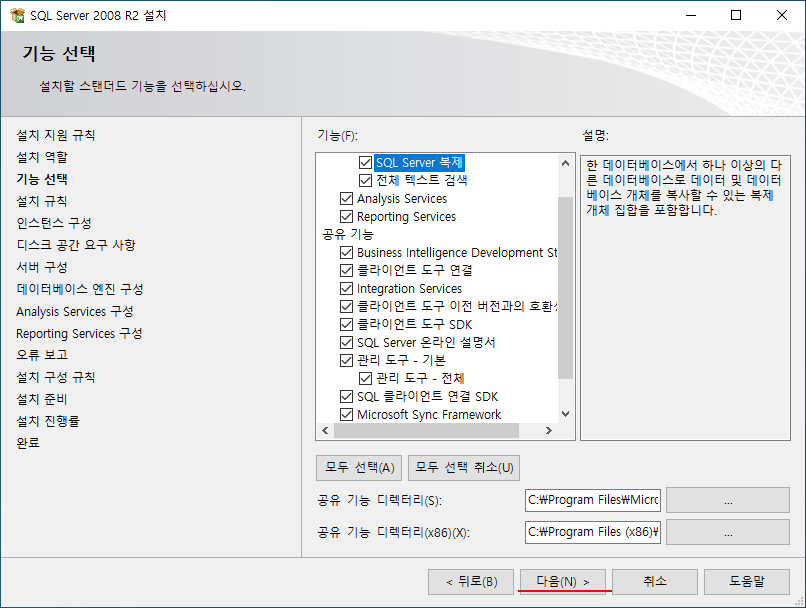Click the 기능 선택 step in sidebar

pos(42,179)
